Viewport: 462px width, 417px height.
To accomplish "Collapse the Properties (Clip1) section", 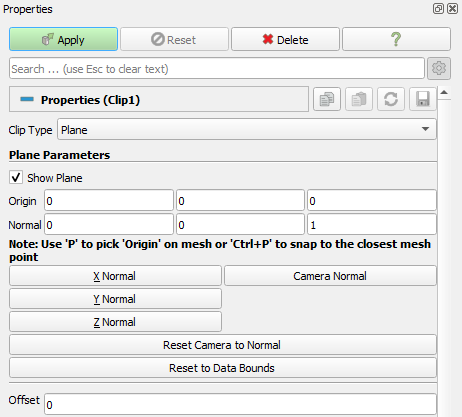I will coord(27,99).
